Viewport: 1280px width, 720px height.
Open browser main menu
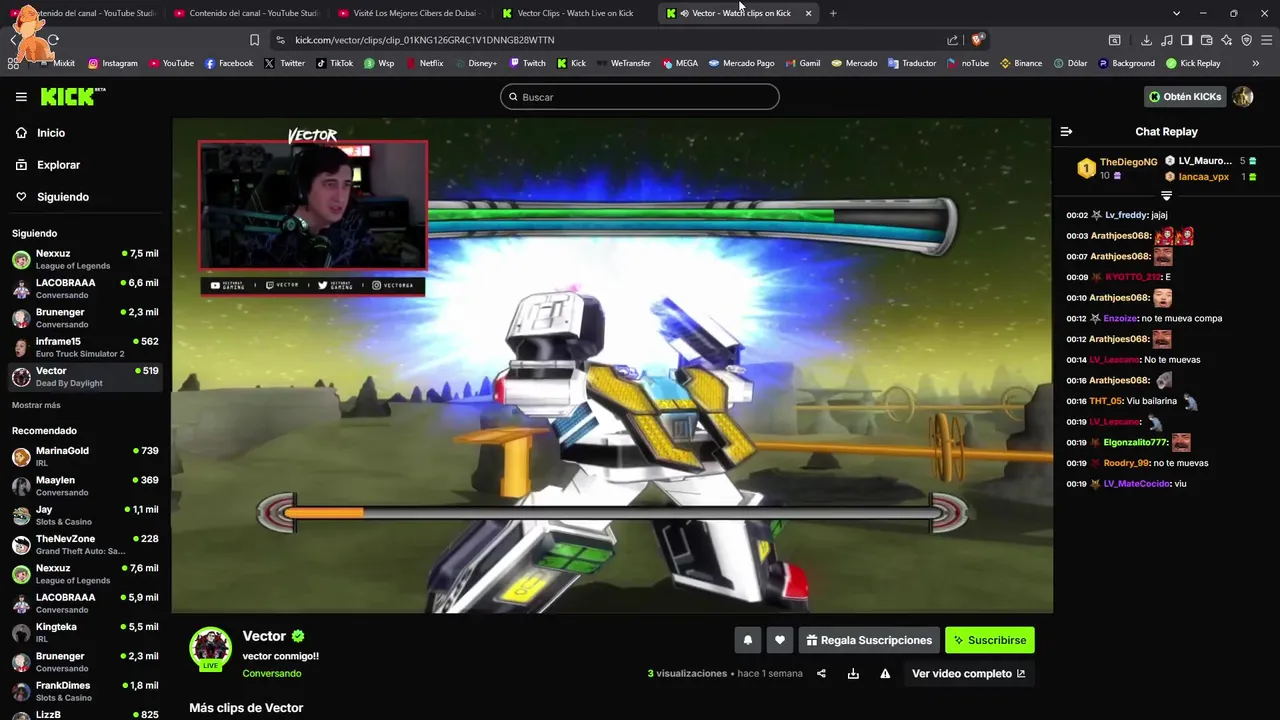coord(1267,40)
